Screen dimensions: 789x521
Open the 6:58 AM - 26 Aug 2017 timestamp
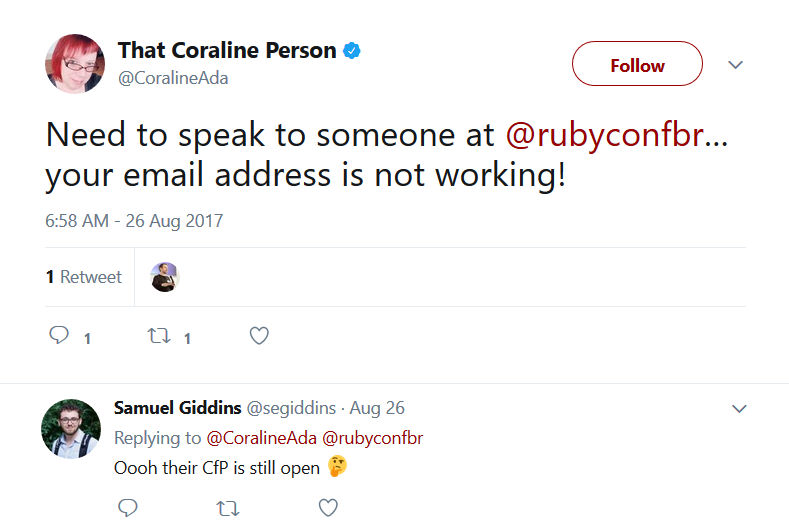coord(134,221)
